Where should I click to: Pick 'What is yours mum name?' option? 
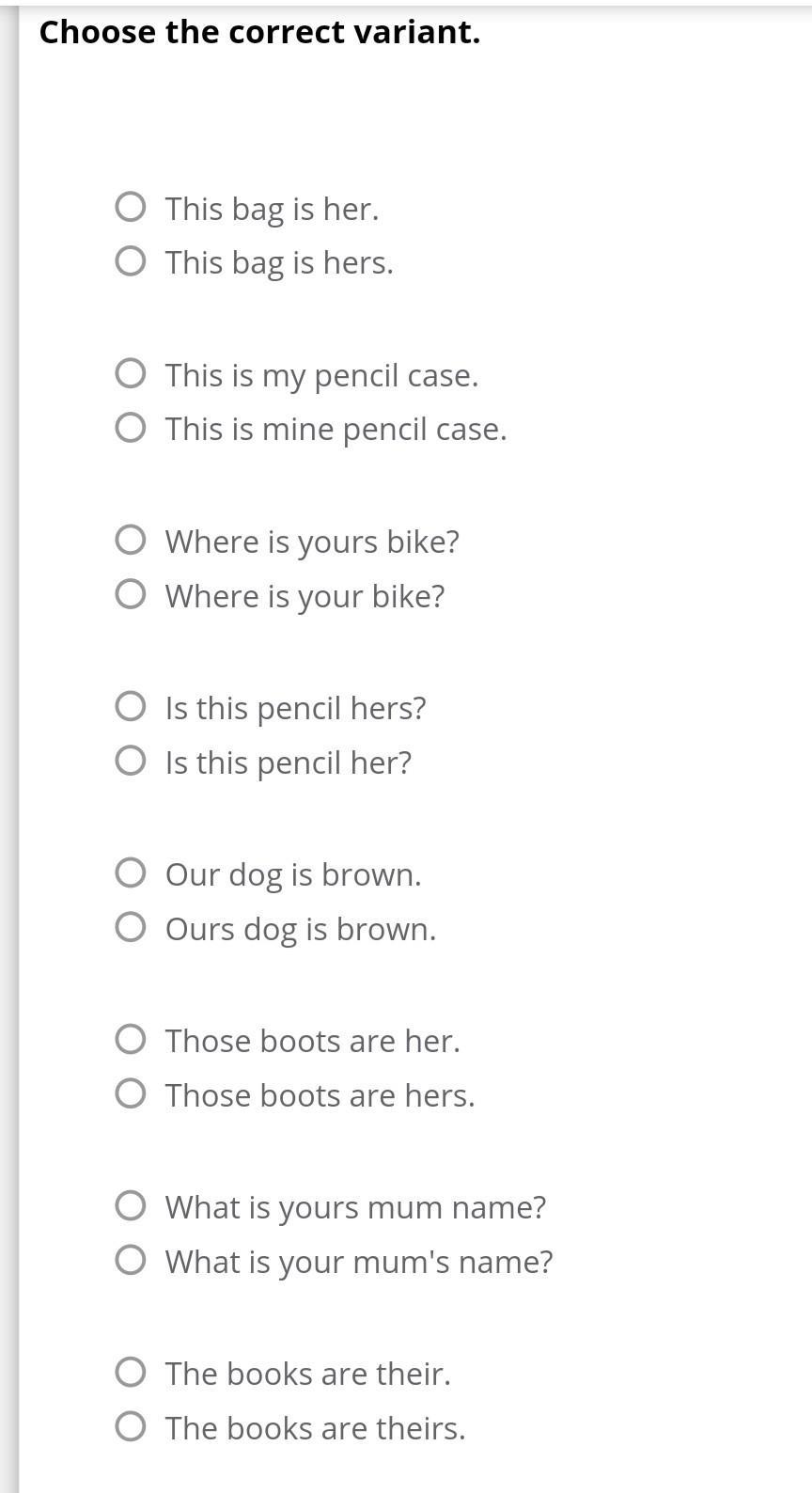click(131, 1205)
